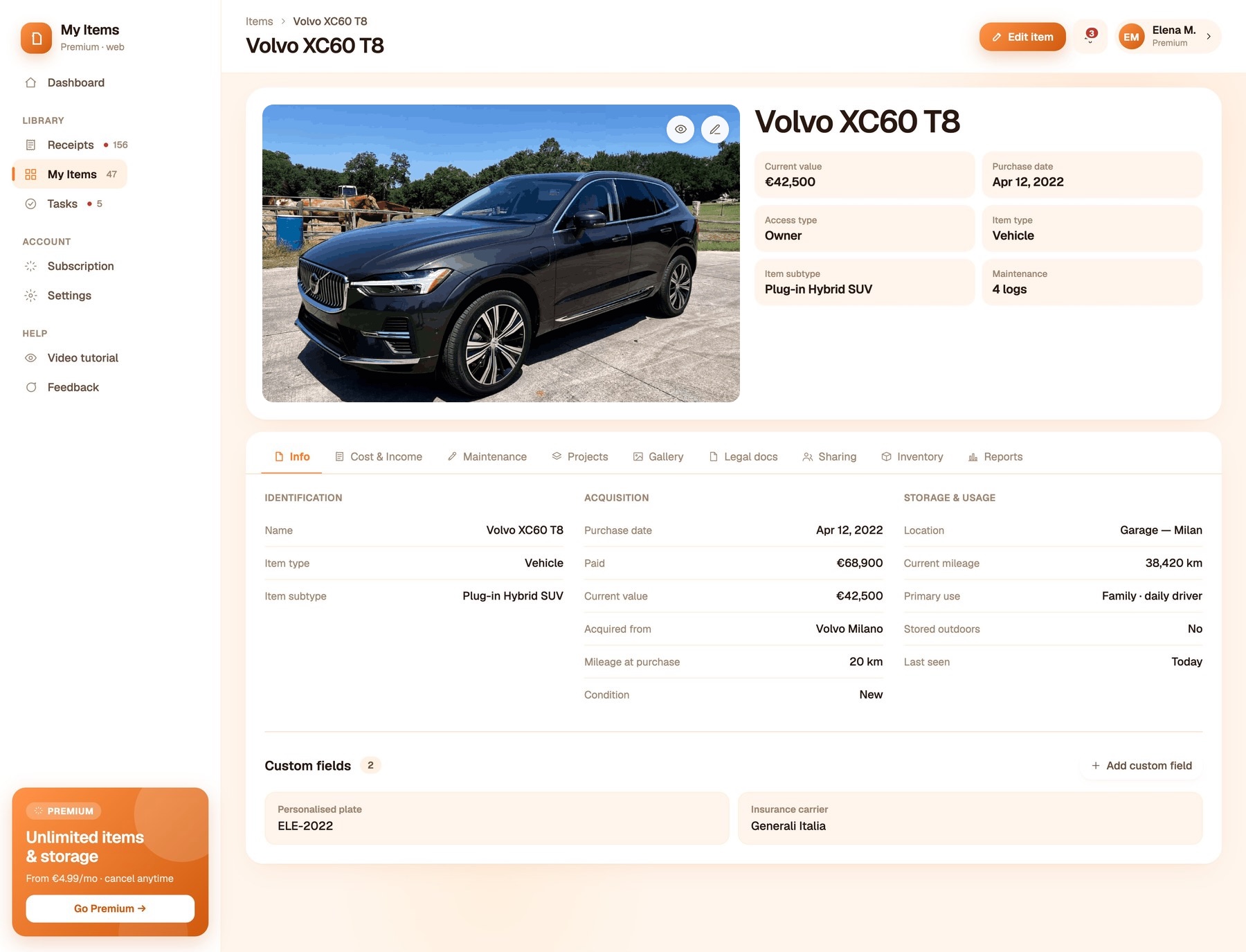
Task: Click the Maintenance wrench icon
Action: point(452,457)
